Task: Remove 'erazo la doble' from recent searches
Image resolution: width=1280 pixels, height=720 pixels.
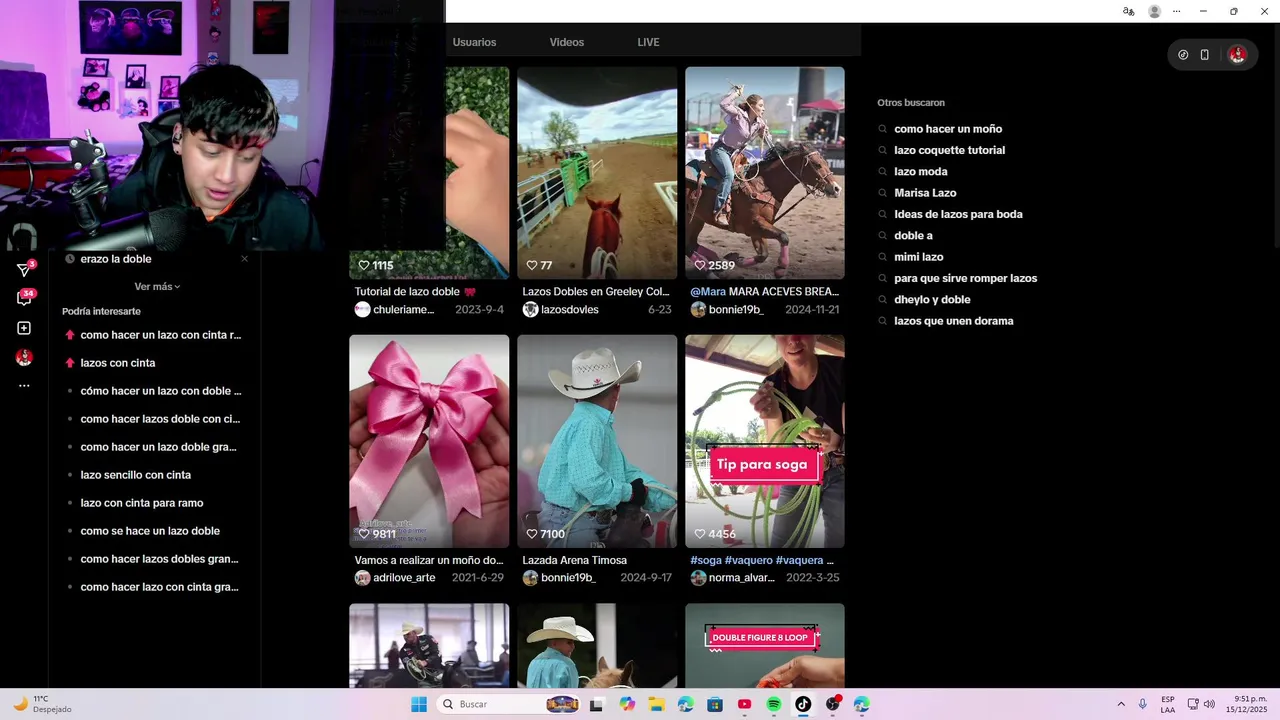Action: pyautogui.click(x=244, y=259)
